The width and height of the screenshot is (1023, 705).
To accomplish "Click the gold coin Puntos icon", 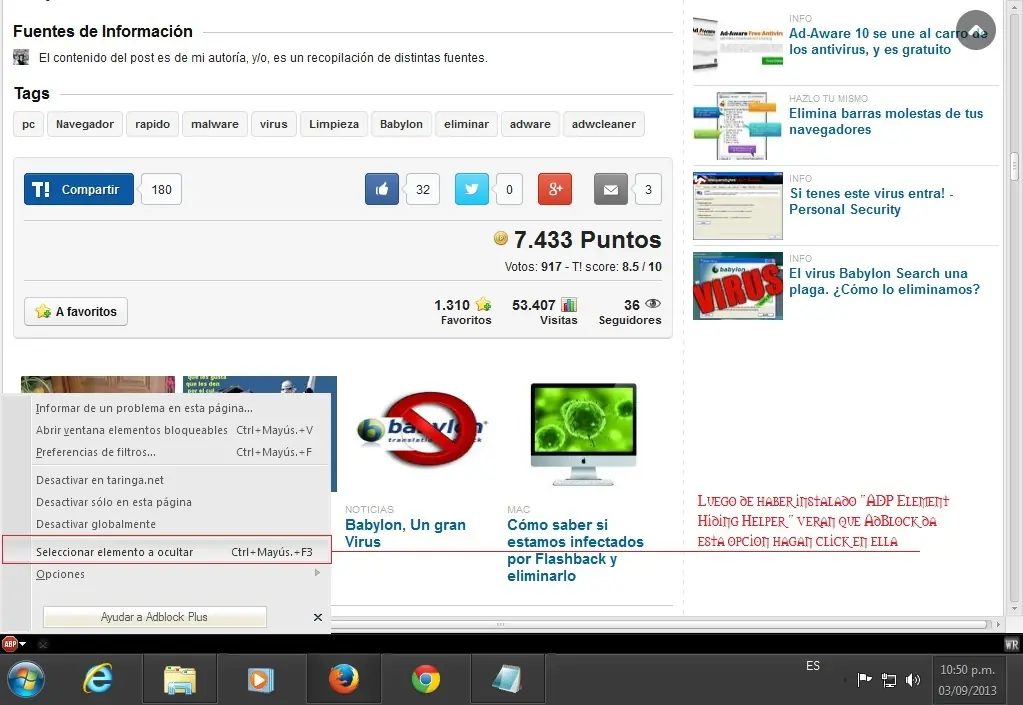I will coord(500,238).
